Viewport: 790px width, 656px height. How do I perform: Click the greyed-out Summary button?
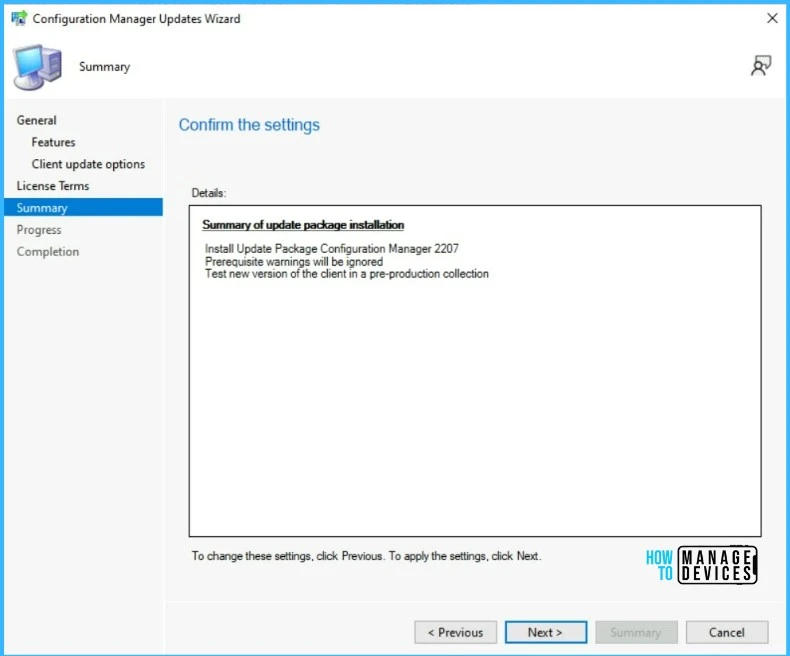(x=636, y=632)
